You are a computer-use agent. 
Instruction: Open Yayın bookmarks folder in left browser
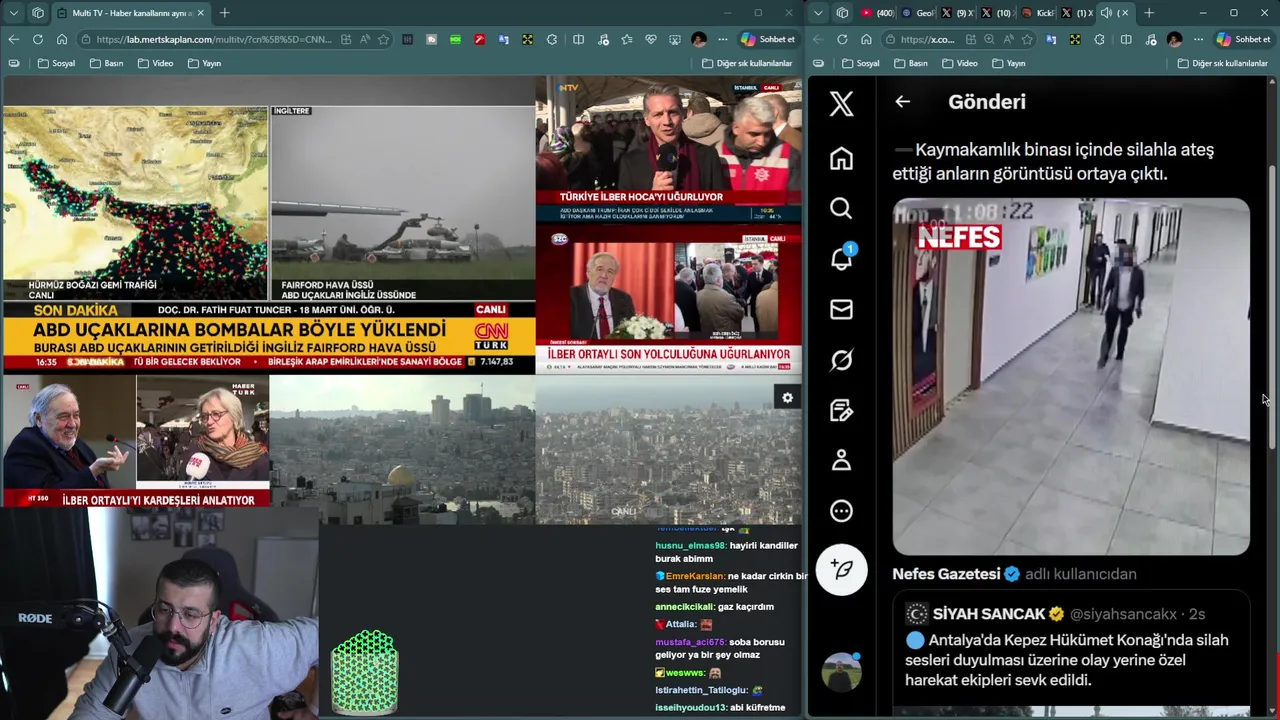point(204,63)
